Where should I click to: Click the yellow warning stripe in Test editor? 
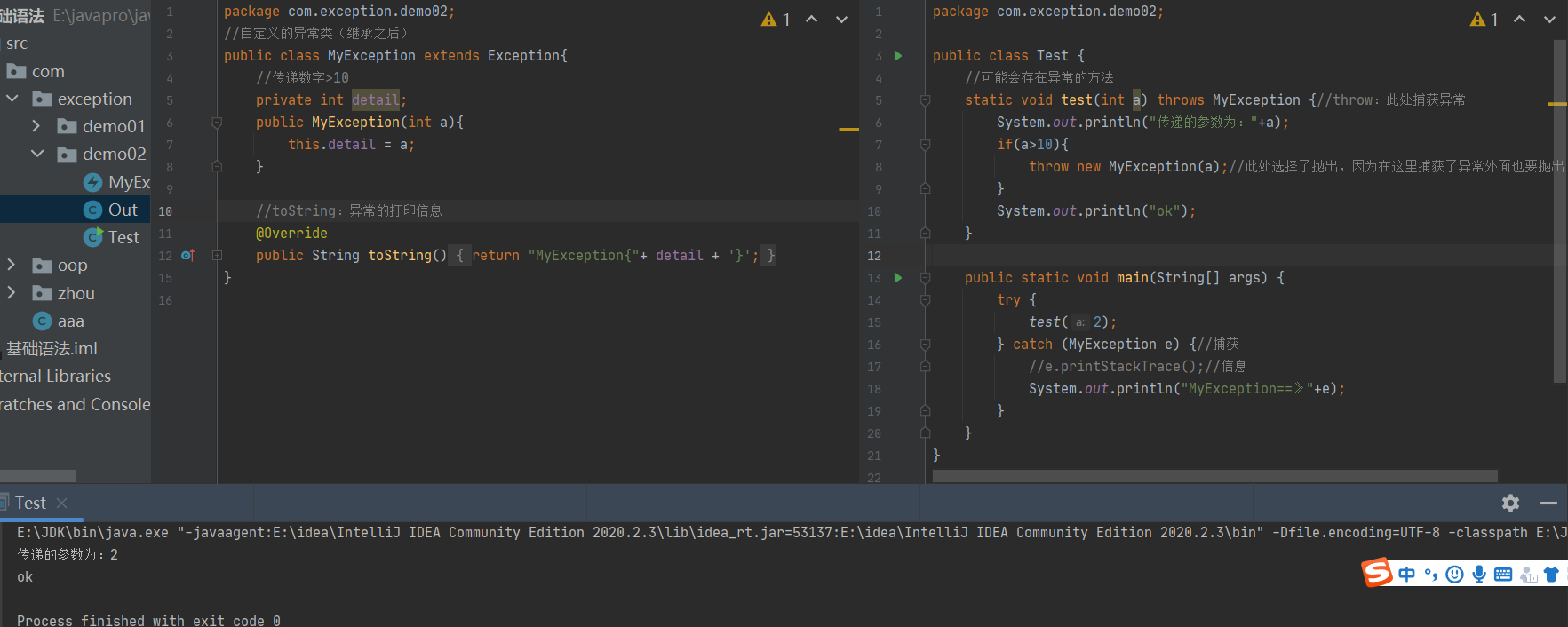coord(1557,104)
